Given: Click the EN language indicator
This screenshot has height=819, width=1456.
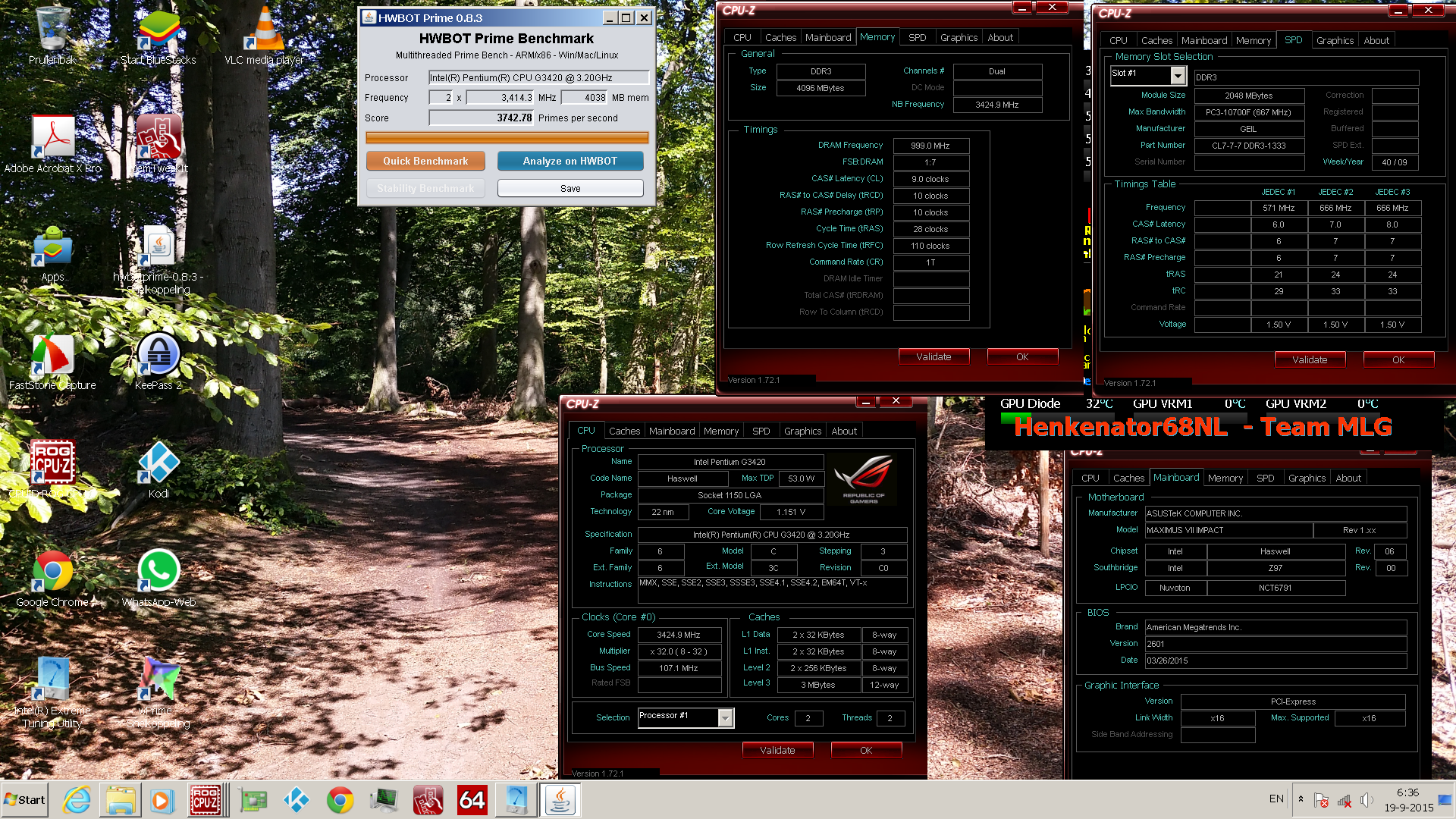Looking at the screenshot, I should pyautogui.click(x=1276, y=799).
